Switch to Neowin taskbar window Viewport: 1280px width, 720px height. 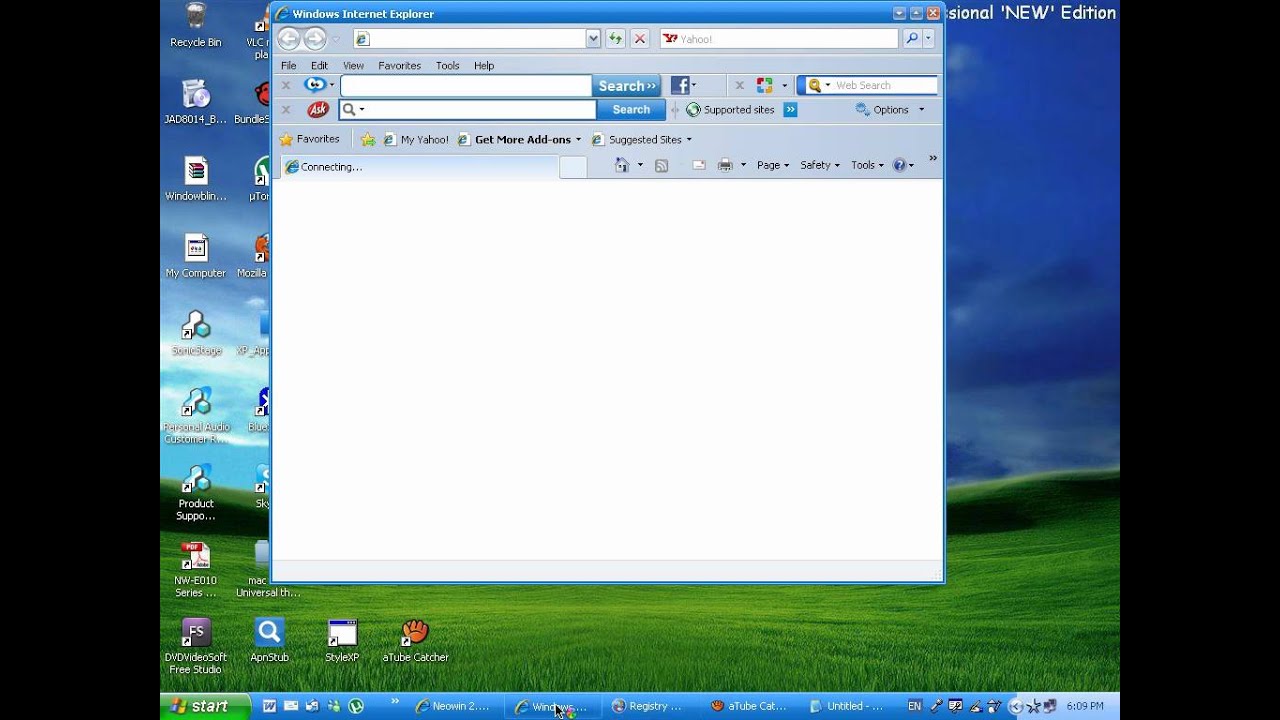coord(453,706)
